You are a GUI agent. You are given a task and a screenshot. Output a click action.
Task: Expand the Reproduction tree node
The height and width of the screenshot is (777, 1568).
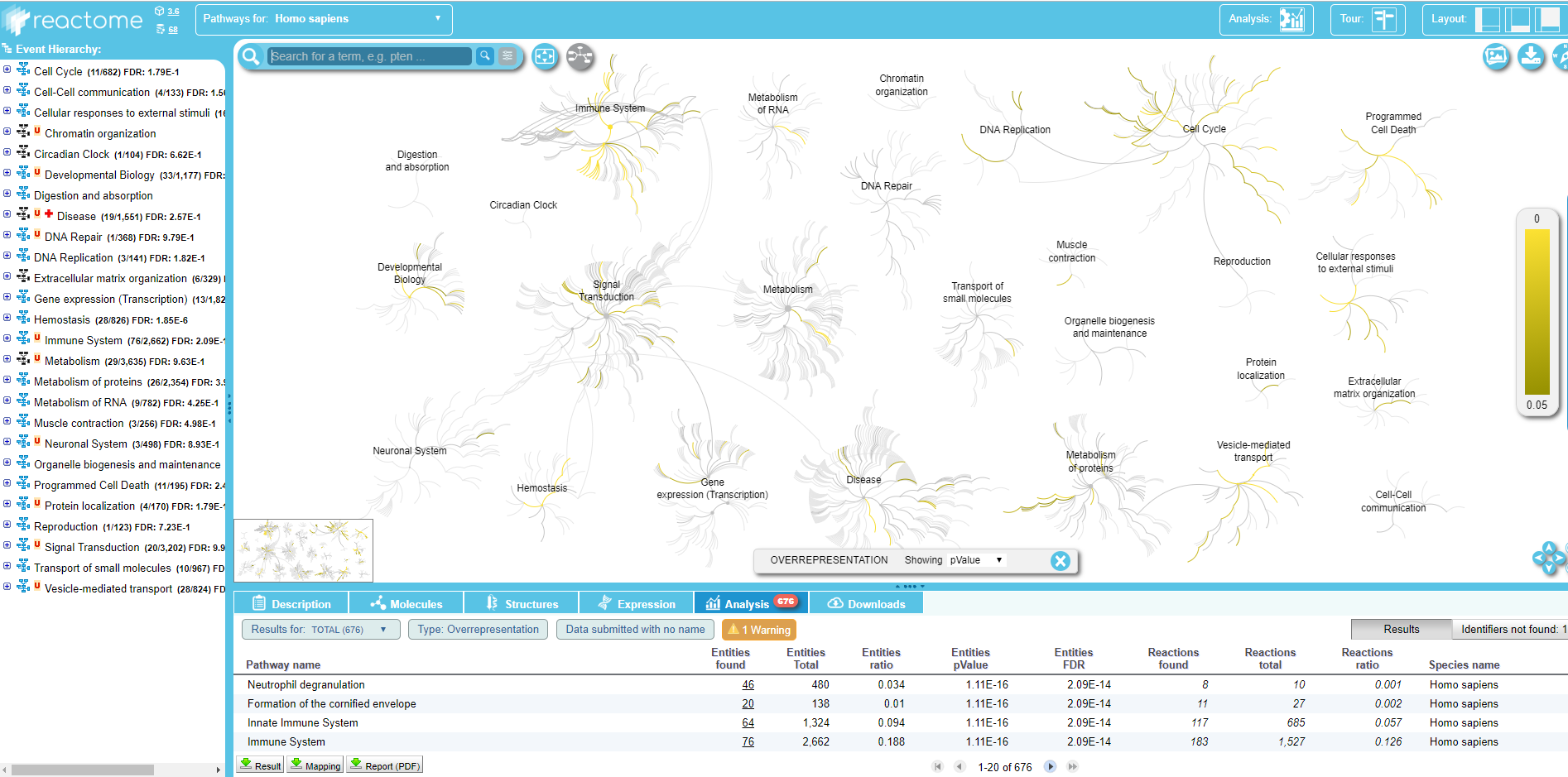(x=7, y=525)
